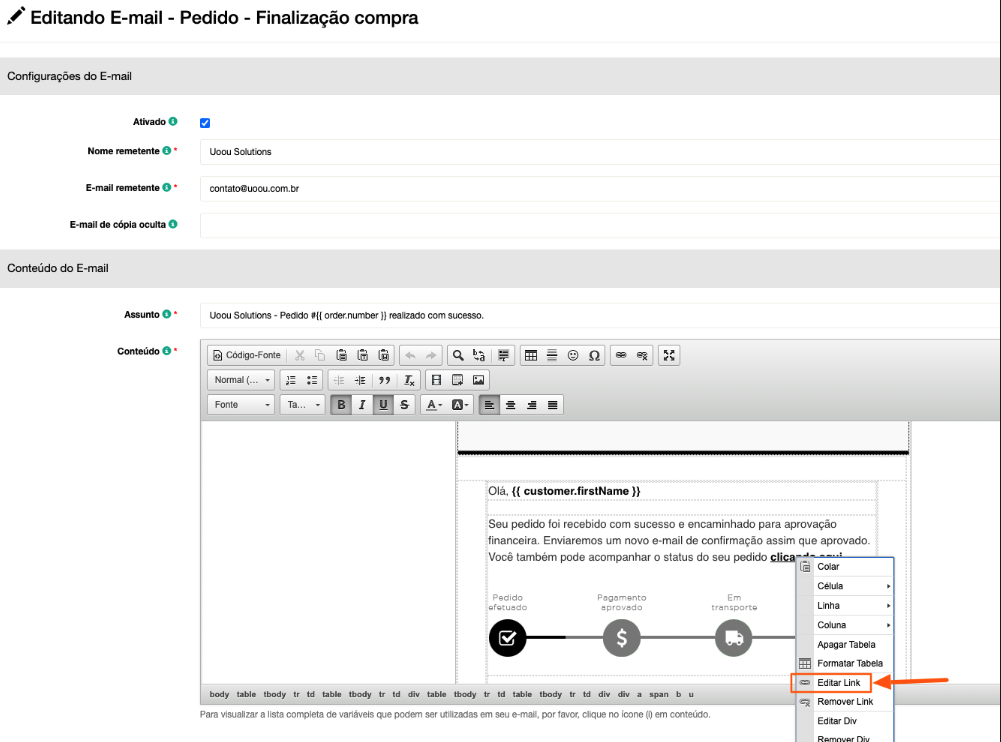Redo the last edit

pyautogui.click(x=432, y=355)
